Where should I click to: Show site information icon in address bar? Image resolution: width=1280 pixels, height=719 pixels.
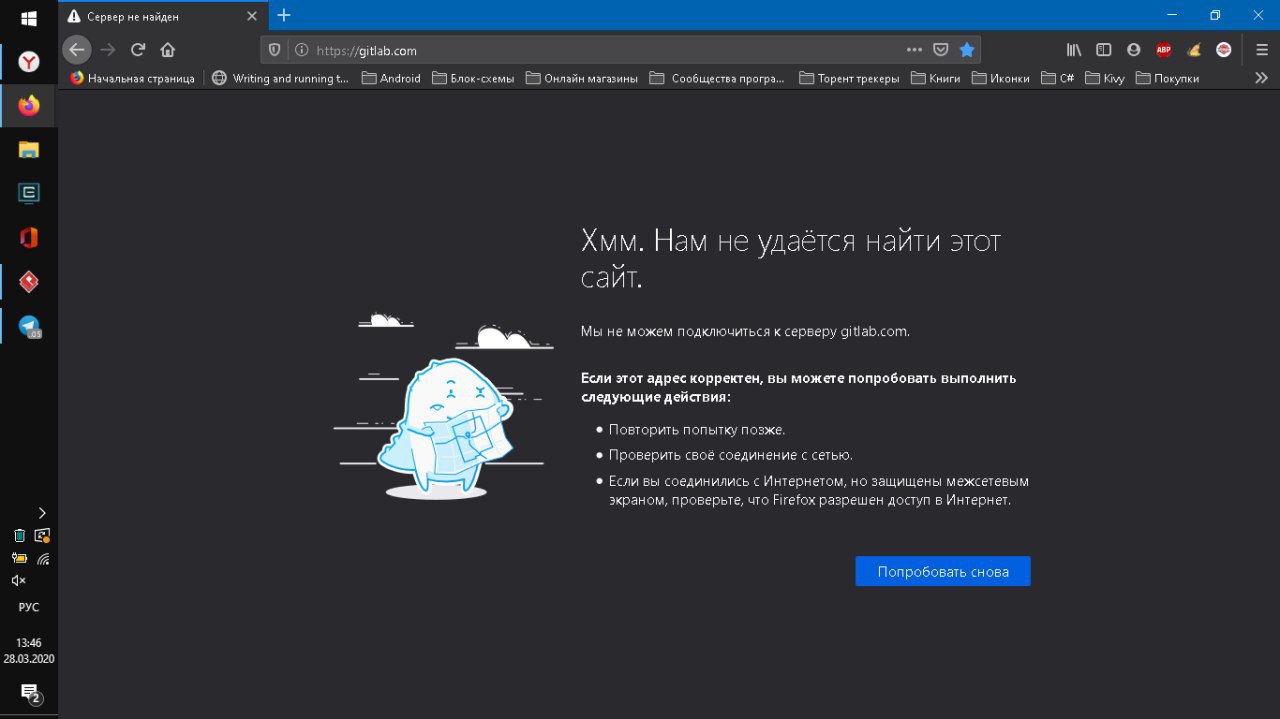point(301,50)
